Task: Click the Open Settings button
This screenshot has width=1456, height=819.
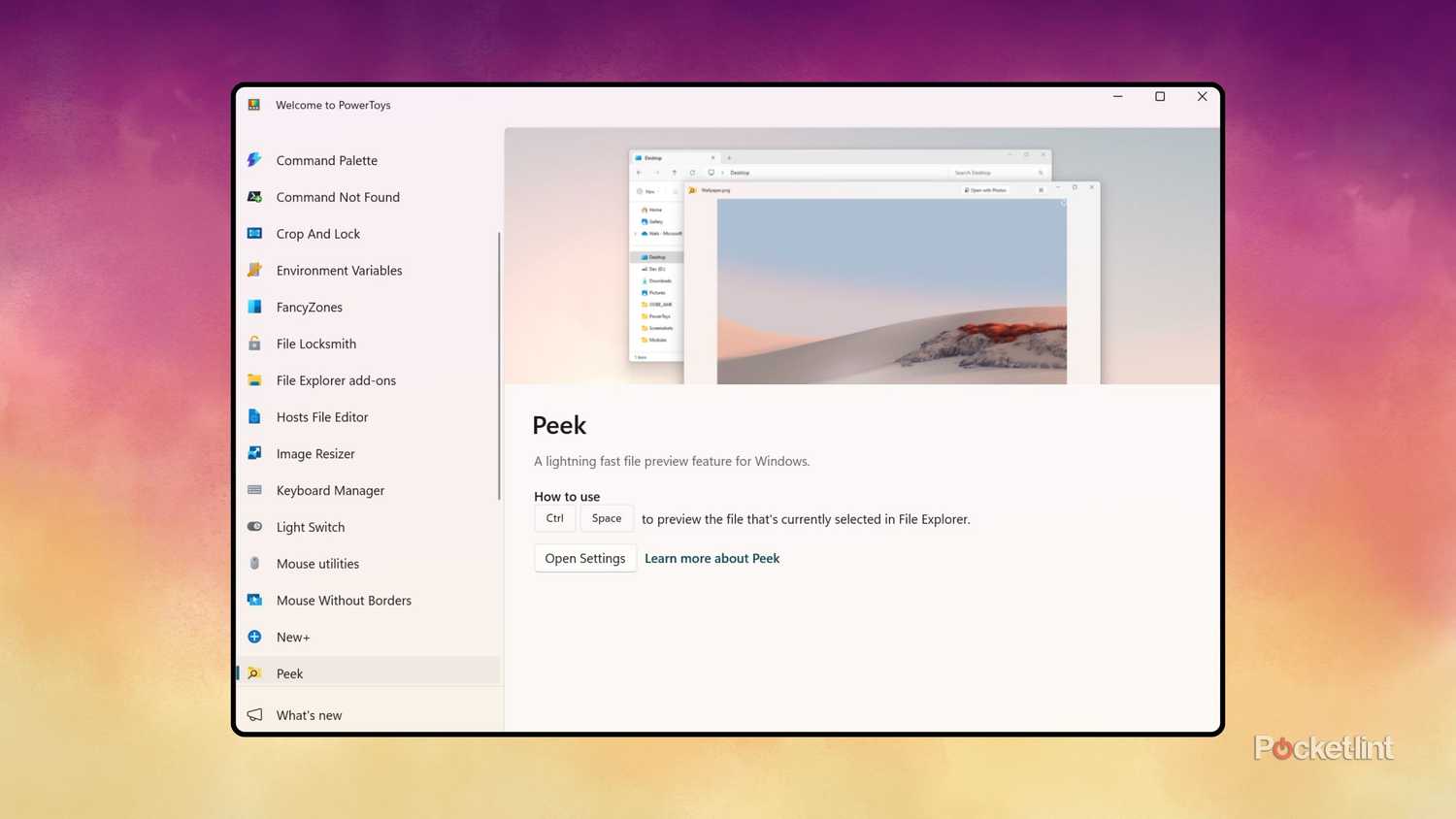Action: [584, 558]
